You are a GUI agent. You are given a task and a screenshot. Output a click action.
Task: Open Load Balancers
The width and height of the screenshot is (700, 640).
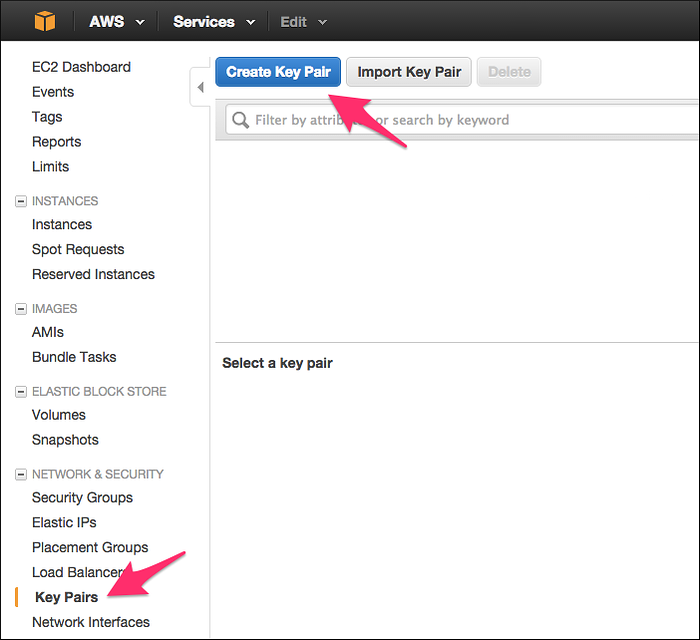click(79, 572)
